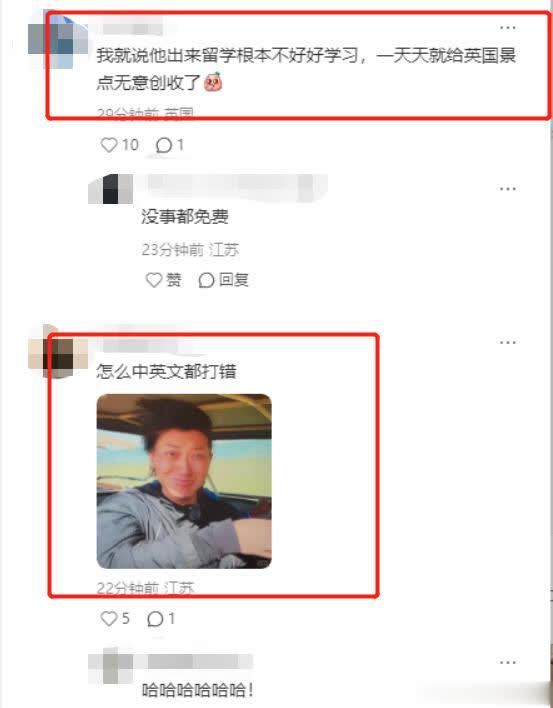Screen dimensions: 553x708
Task: Like the reply '没事都免费'
Action: [154, 280]
